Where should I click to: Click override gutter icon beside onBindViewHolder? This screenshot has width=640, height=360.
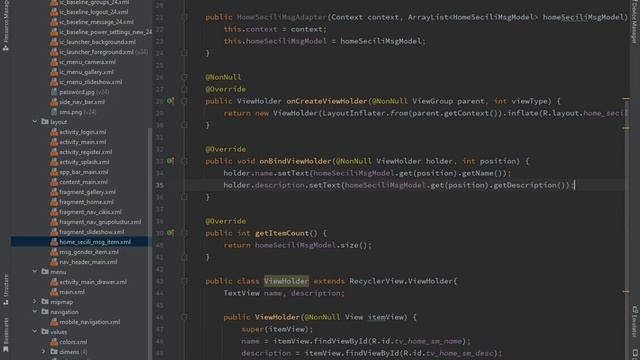click(170, 161)
